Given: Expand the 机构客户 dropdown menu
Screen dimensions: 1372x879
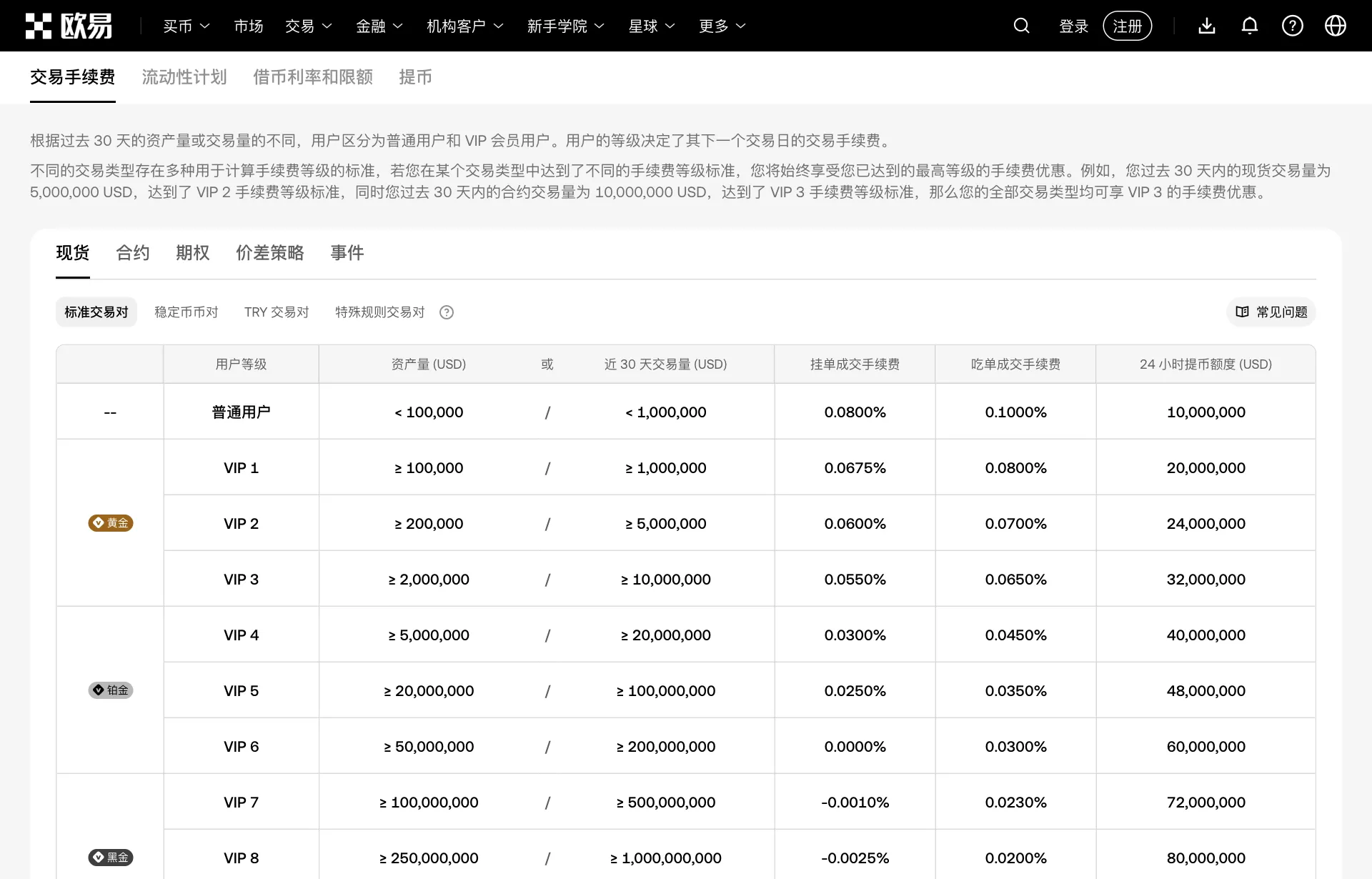Looking at the screenshot, I should point(465,26).
